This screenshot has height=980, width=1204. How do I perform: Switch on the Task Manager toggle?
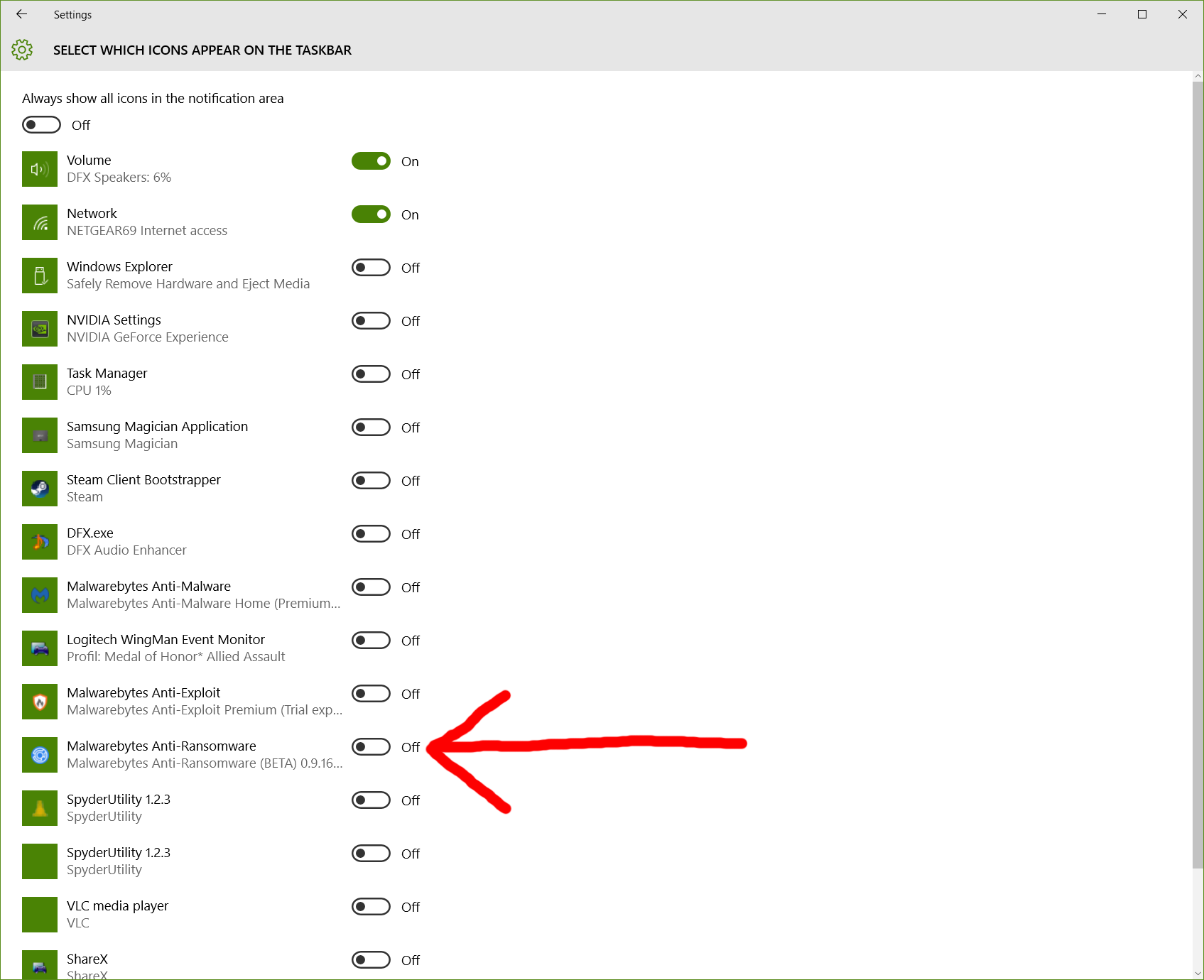point(371,374)
